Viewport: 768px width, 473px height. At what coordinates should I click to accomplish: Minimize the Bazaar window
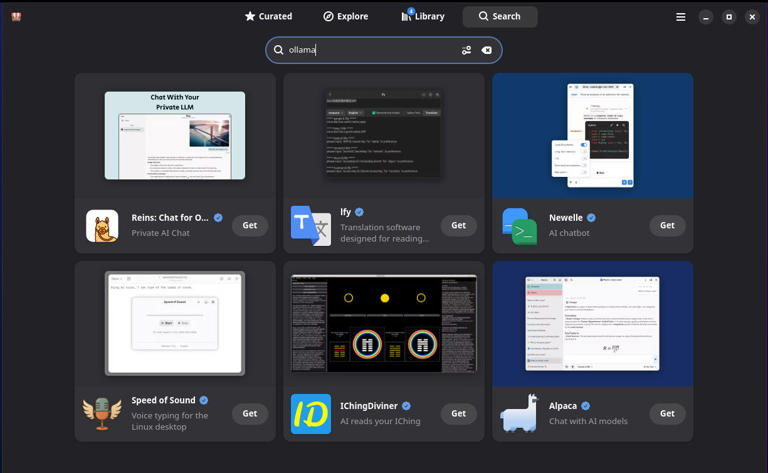tap(706, 17)
